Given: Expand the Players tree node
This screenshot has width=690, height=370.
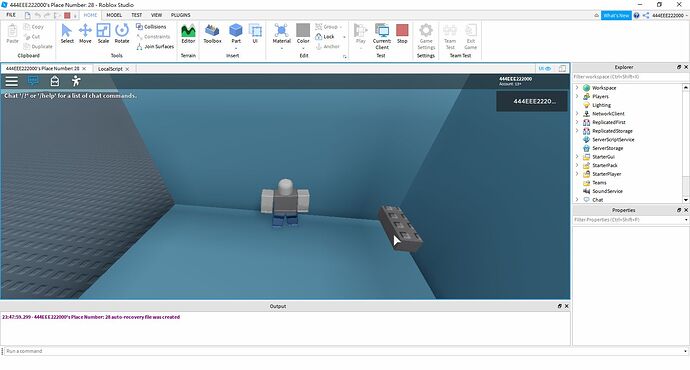Looking at the screenshot, I should 577,96.
